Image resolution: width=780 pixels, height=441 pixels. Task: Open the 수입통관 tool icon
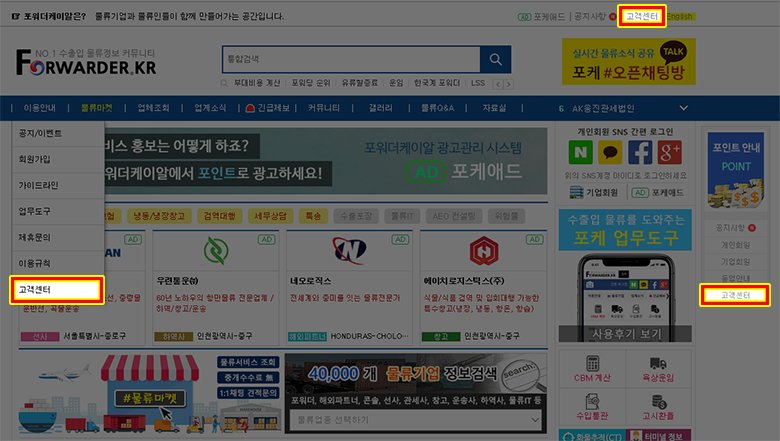(592, 407)
